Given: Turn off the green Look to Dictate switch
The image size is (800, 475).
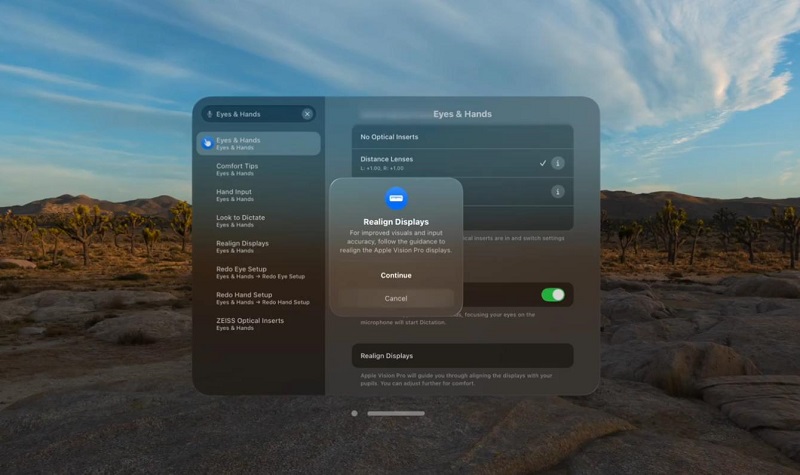Looking at the screenshot, I should coord(553,295).
